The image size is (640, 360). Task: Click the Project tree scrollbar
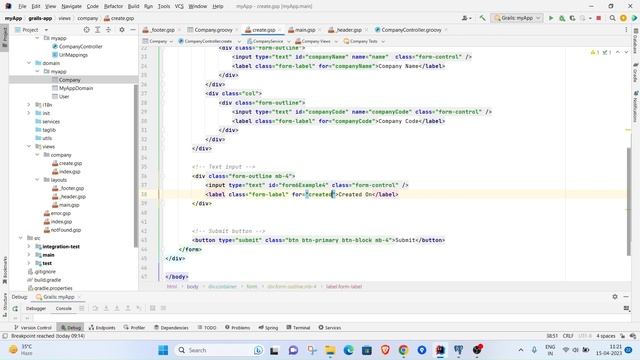pyautogui.click(x=136, y=165)
